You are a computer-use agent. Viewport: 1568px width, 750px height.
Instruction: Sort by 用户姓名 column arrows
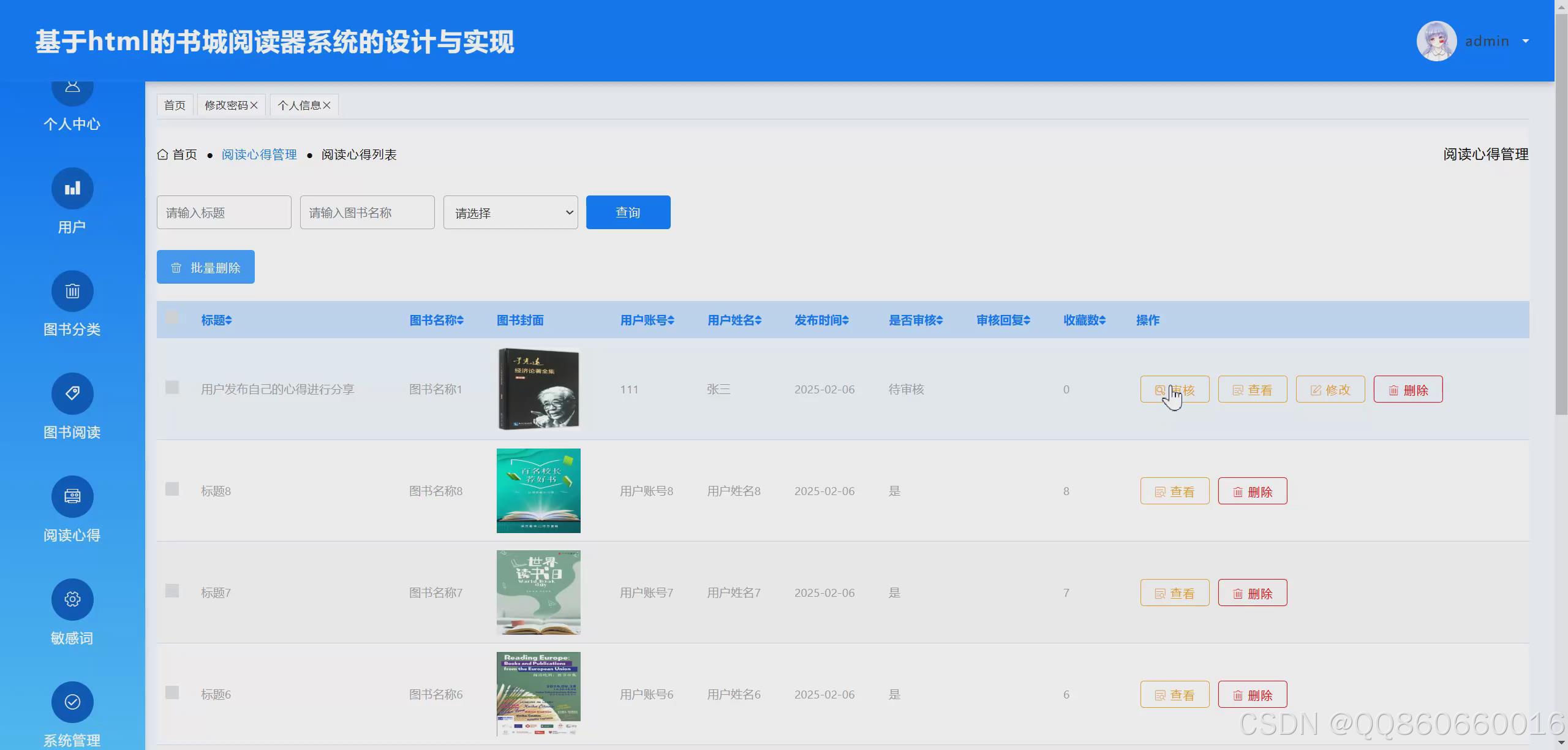tap(758, 320)
